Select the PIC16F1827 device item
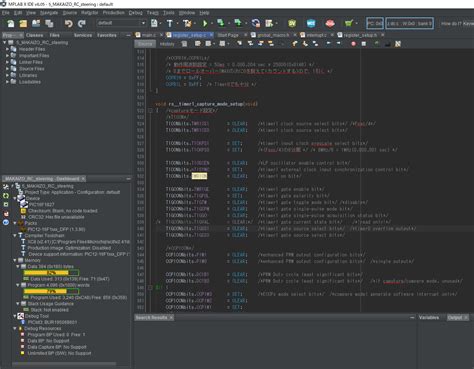Screen dimensions: 474x369 tap(41, 205)
